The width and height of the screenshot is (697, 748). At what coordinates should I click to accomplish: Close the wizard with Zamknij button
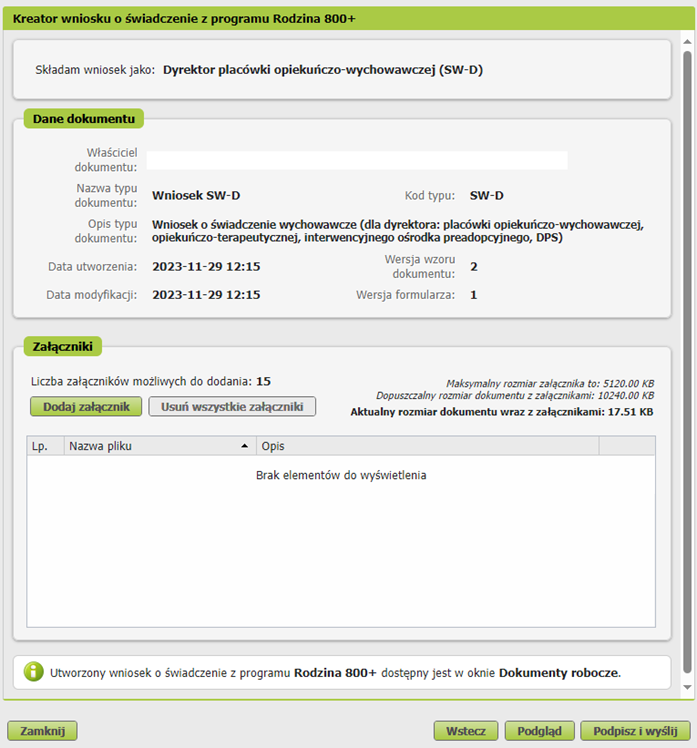pyautogui.click(x=42, y=731)
